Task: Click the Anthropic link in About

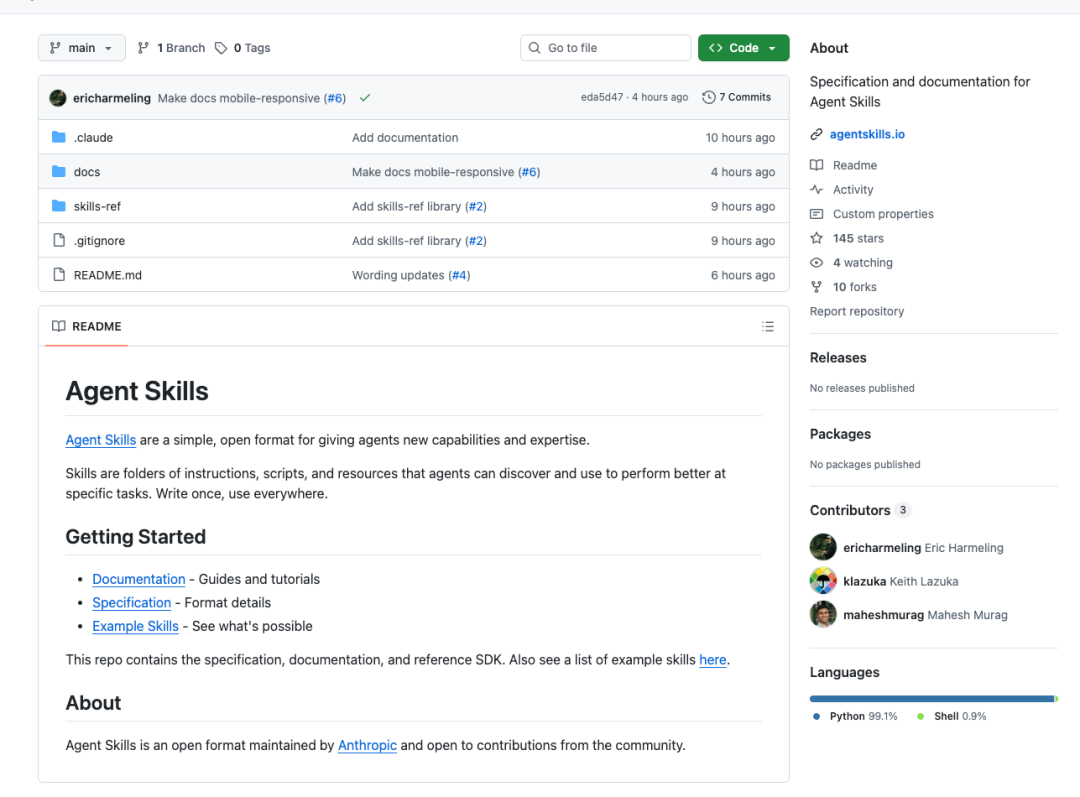Action: pos(367,746)
